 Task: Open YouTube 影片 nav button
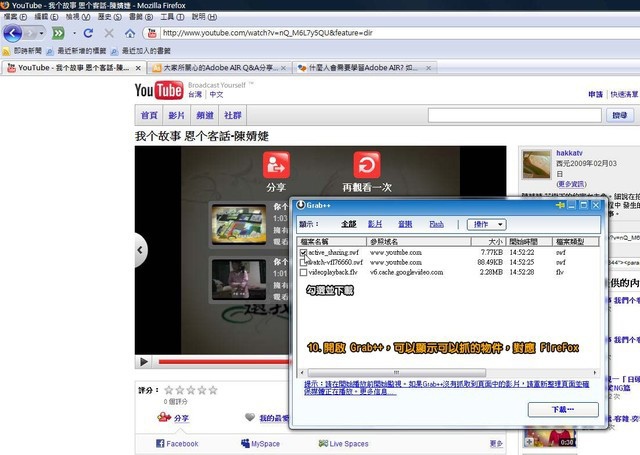tap(176, 115)
